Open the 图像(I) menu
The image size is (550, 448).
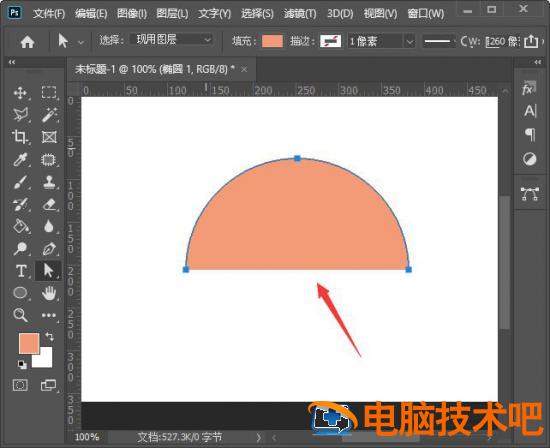tap(132, 14)
